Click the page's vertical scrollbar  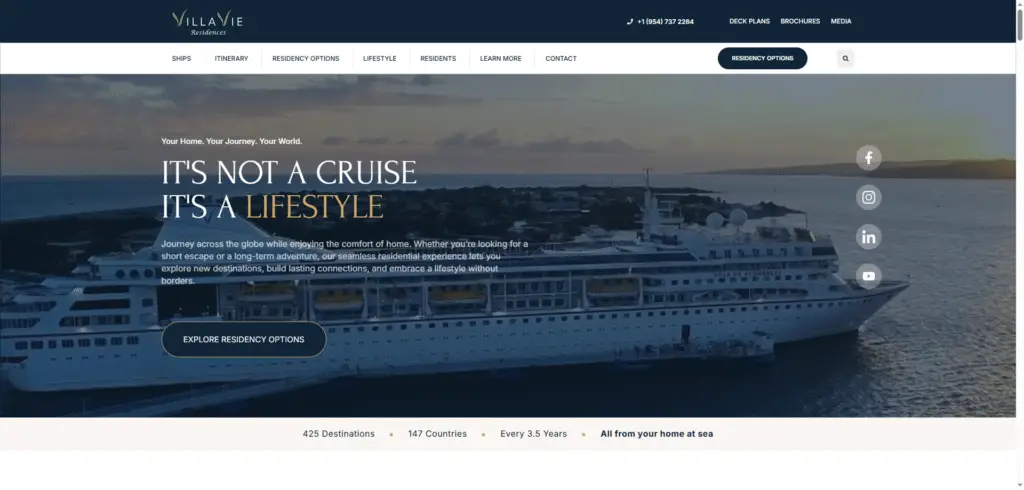(x=1020, y=245)
